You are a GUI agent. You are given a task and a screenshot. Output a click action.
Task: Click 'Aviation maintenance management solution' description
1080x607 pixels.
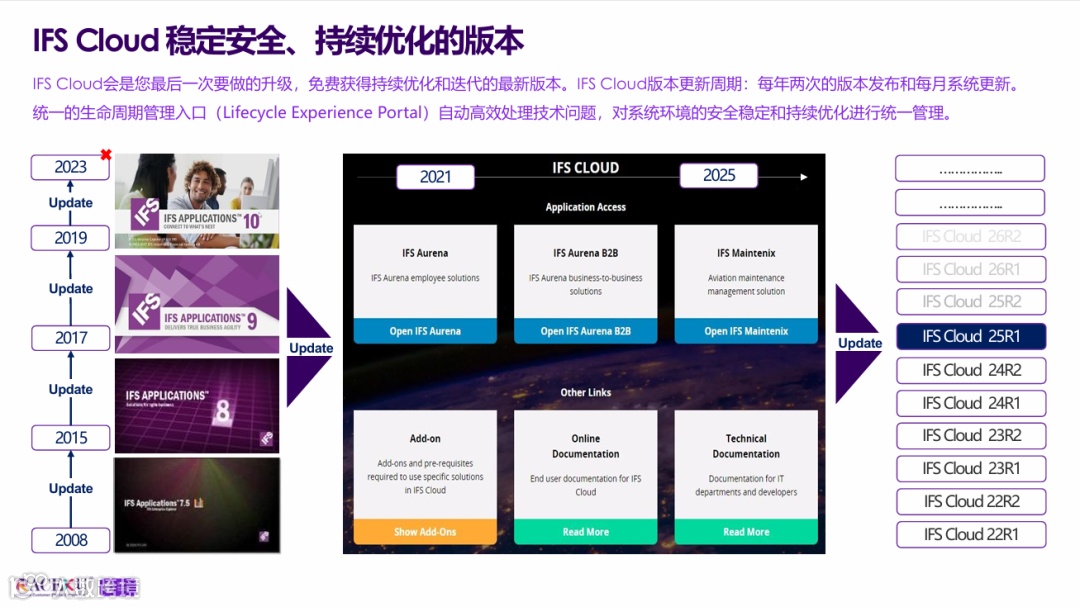click(746, 285)
